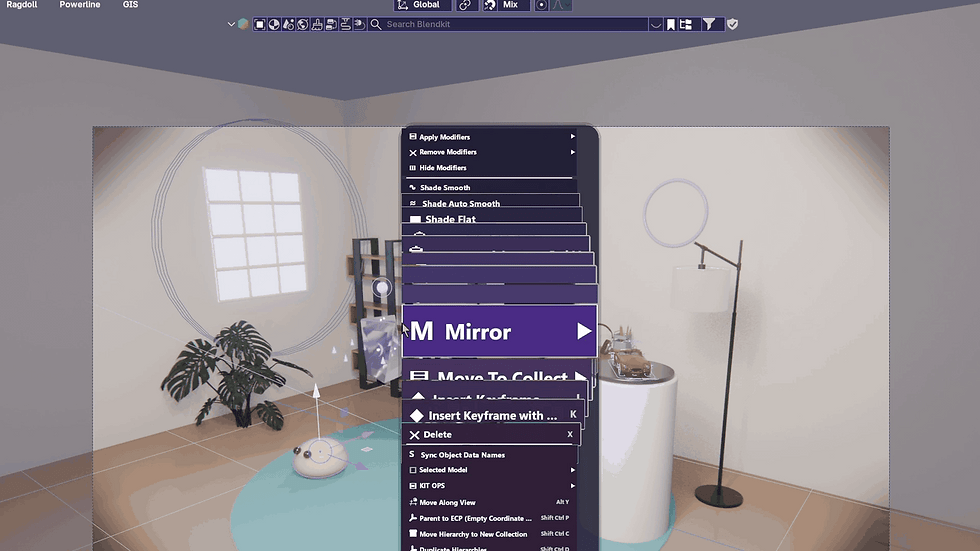Open the Mirror submenu
The image size is (980, 551).
tap(499, 331)
